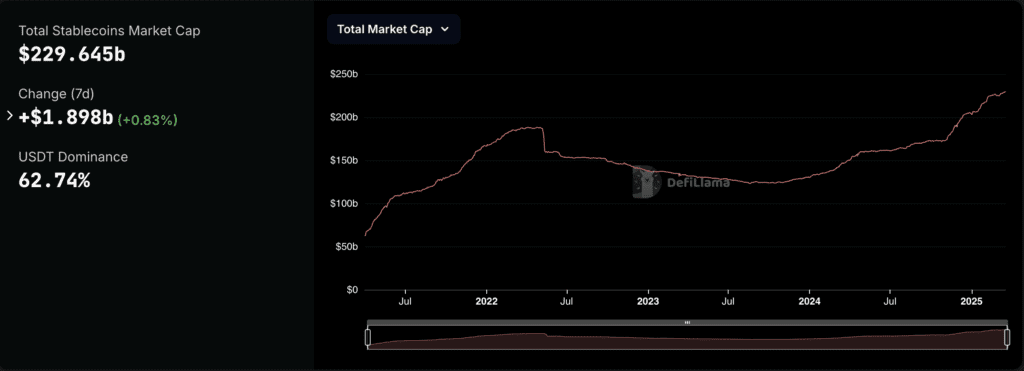Click the 2023 label on time axis

pos(648,302)
